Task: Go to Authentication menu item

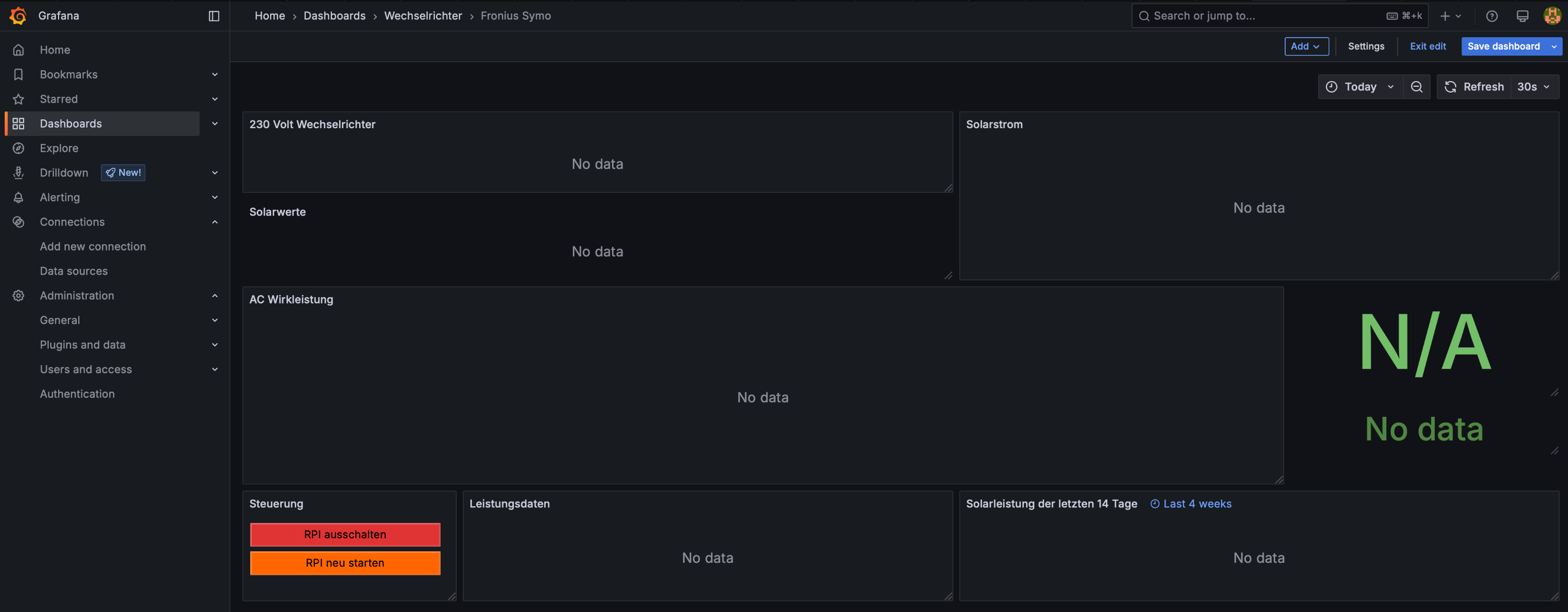Action: [77, 394]
